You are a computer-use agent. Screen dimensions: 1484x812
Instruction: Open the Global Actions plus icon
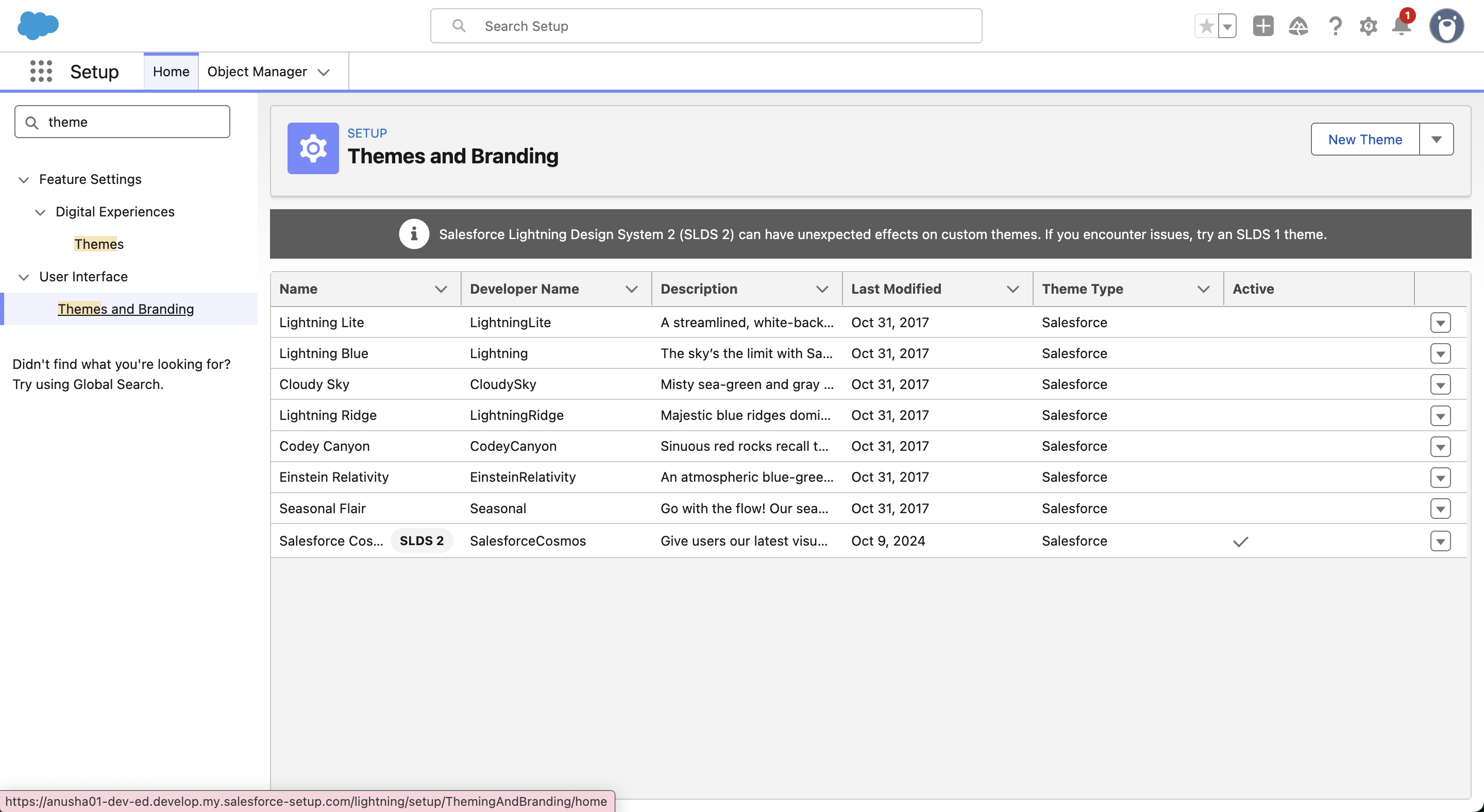click(x=1263, y=26)
